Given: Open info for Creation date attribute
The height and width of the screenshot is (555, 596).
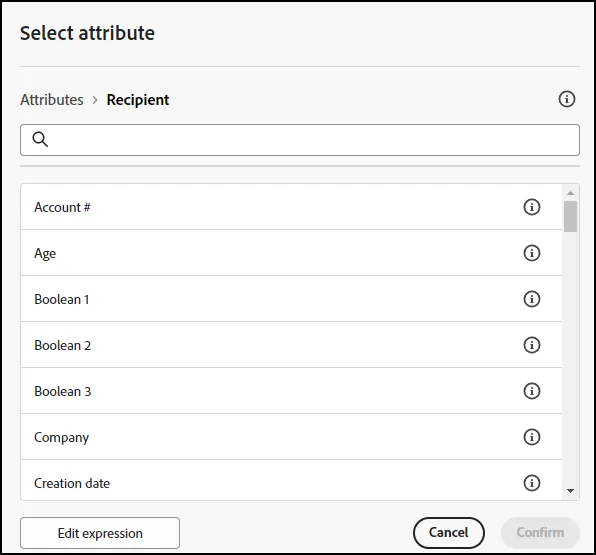Looking at the screenshot, I should point(531,483).
